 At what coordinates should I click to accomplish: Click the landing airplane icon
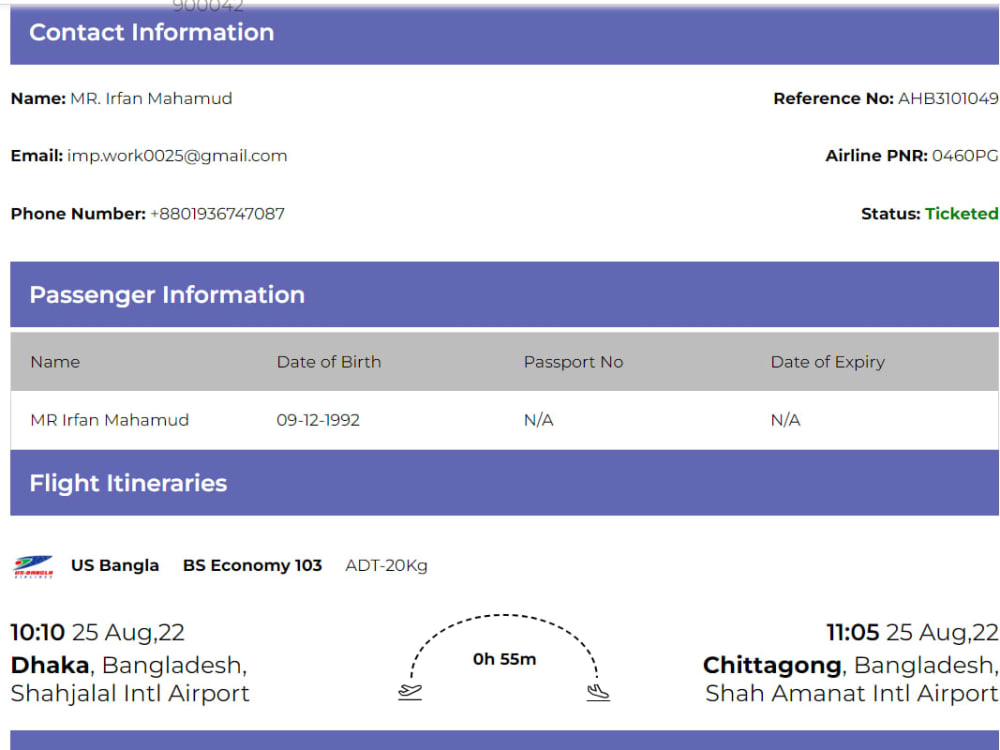(x=598, y=692)
